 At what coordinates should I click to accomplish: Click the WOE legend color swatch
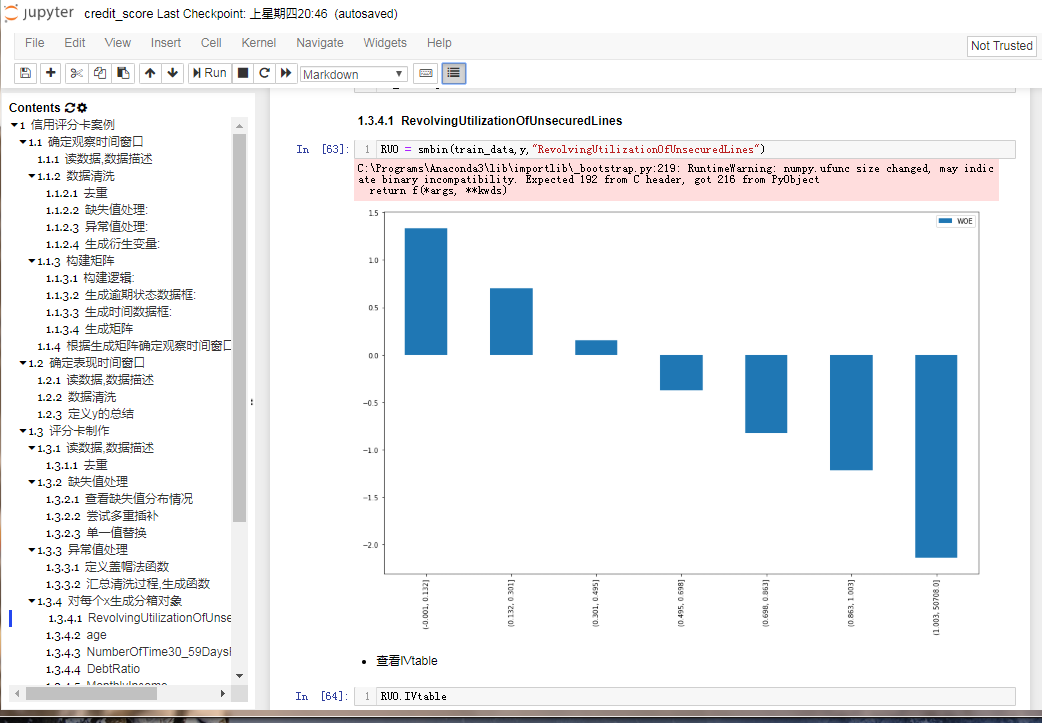944,221
